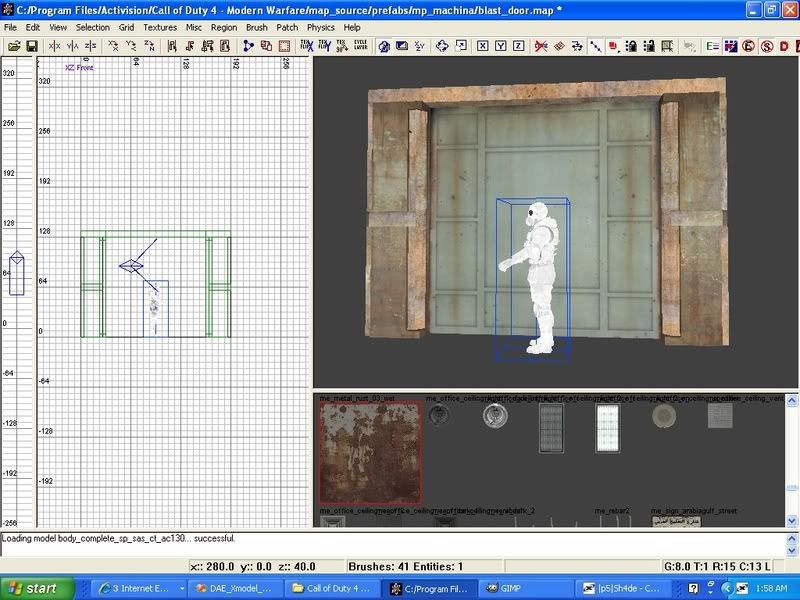Open the Patch menu

(x=287, y=28)
